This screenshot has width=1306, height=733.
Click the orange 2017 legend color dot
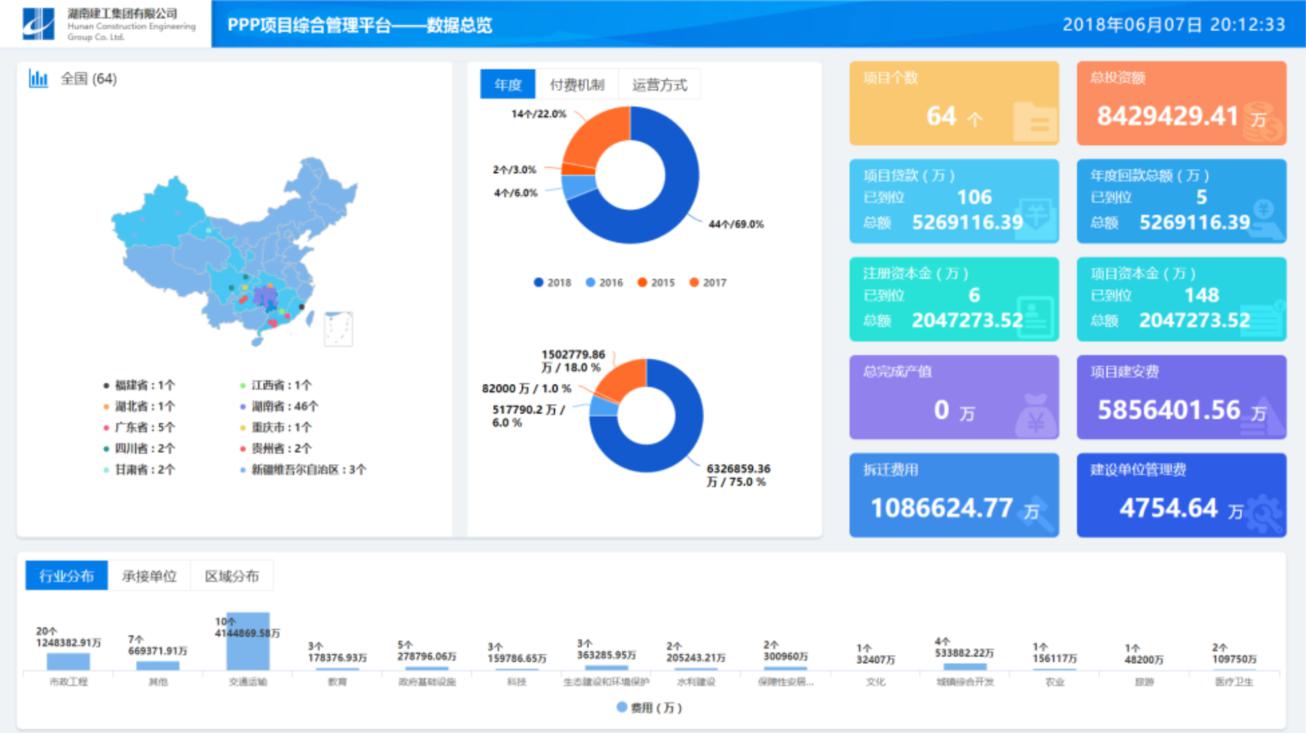tap(694, 283)
